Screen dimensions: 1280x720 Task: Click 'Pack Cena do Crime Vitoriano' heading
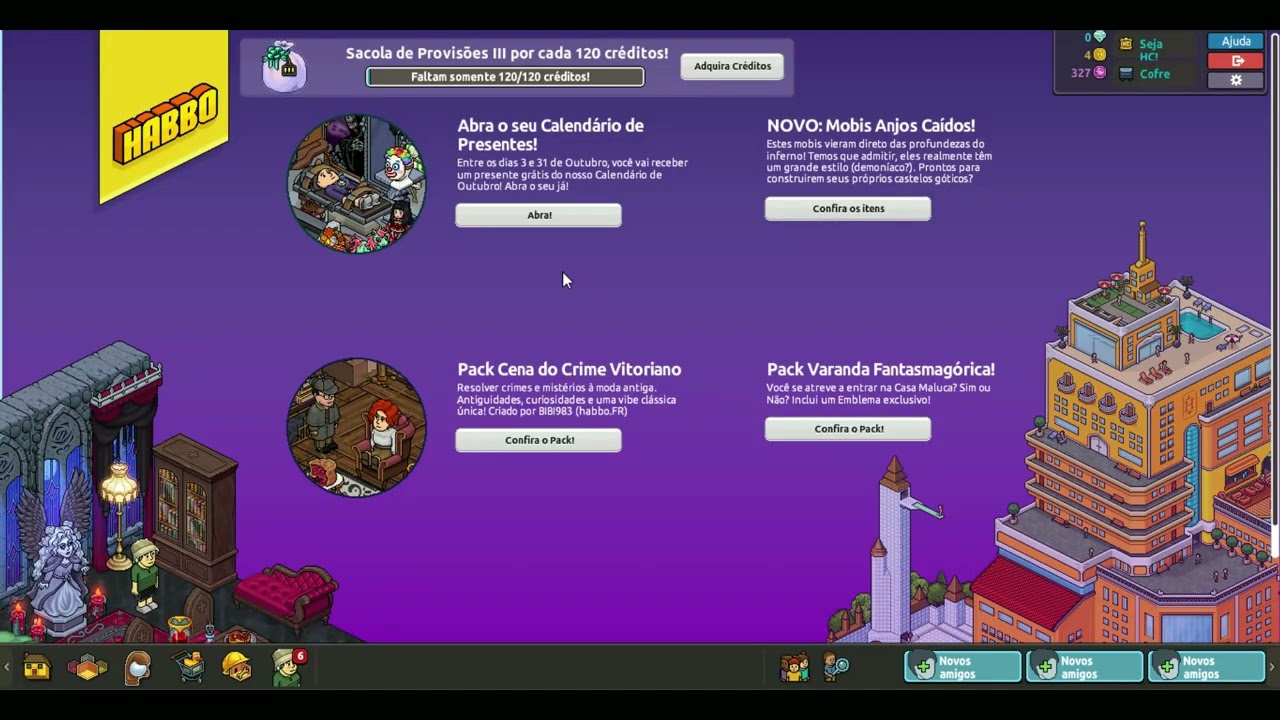pyautogui.click(x=569, y=369)
